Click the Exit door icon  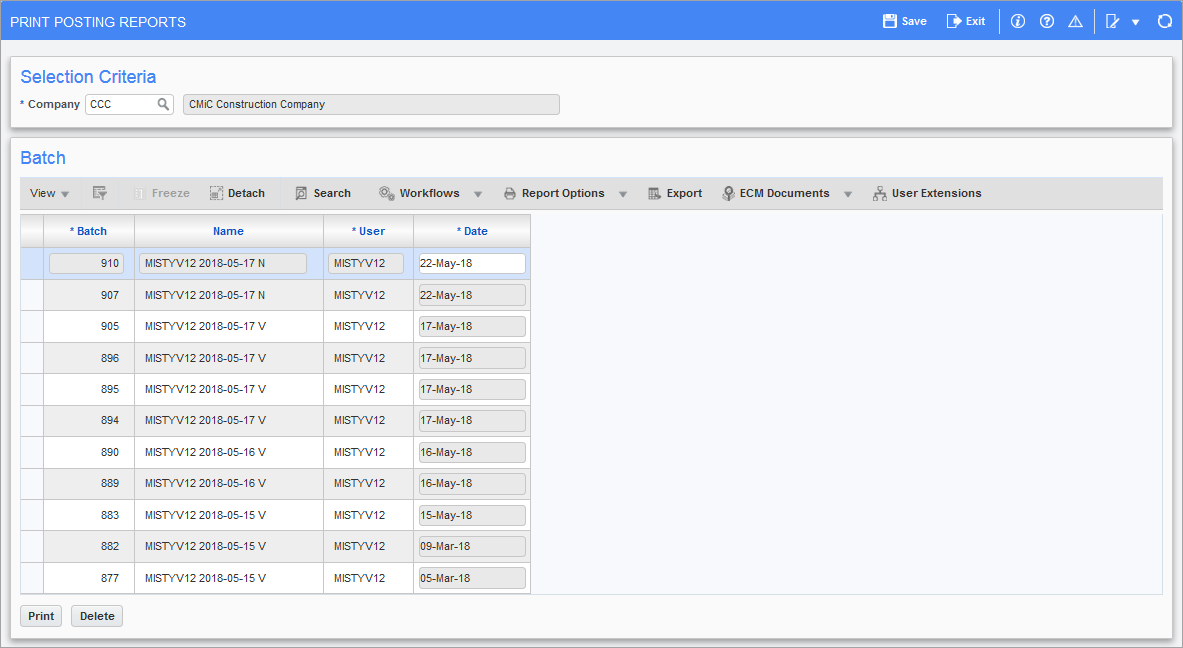[954, 21]
